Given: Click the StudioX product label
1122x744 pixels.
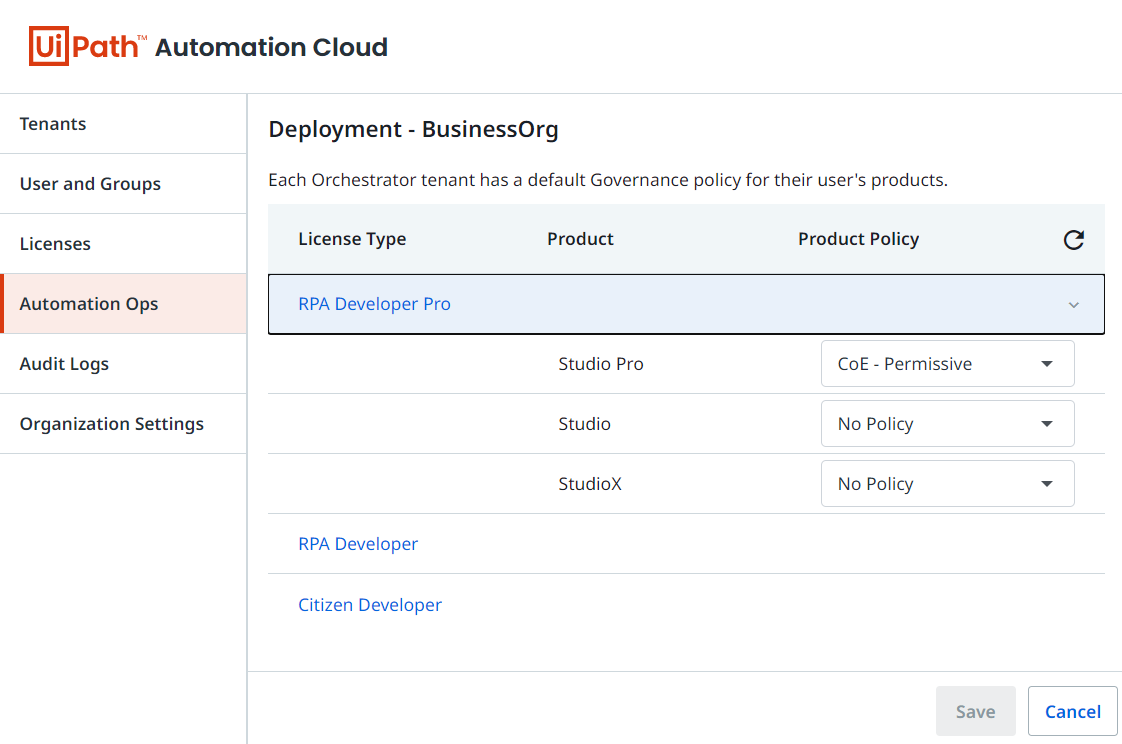Looking at the screenshot, I should tap(590, 484).
